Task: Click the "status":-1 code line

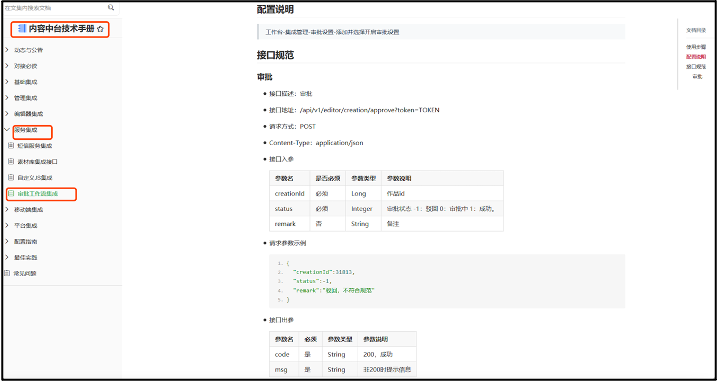Action: point(312,281)
